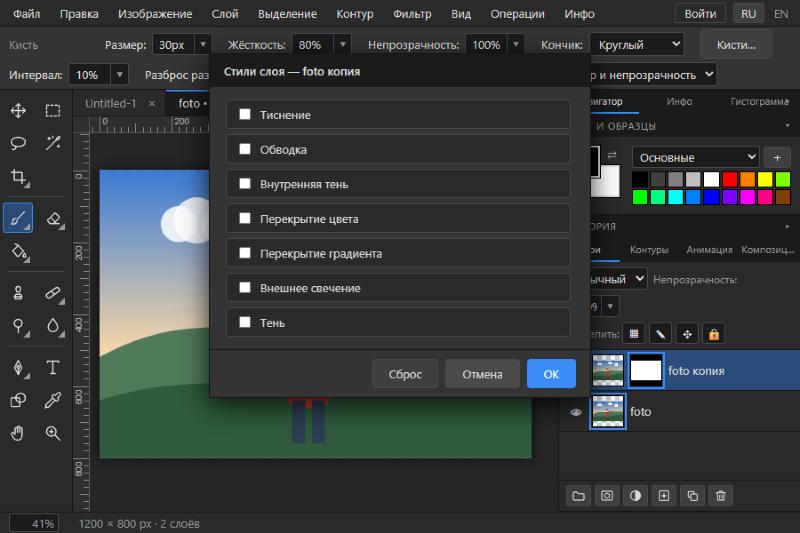Image resolution: width=800 pixels, height=533 pixels.
Task: Switch to the Контуры tab
Action: (649, 249)
